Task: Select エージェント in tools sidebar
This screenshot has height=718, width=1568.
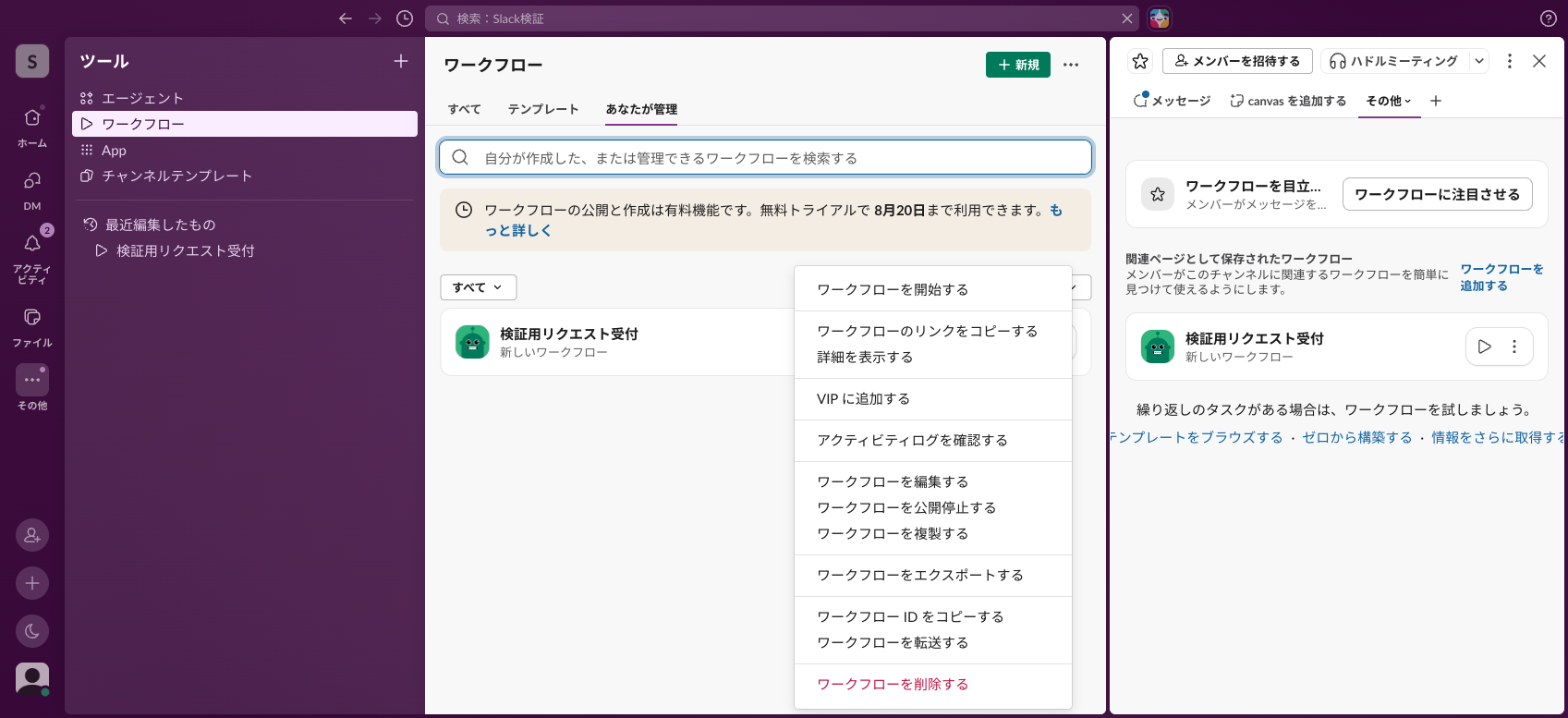Action: 245,98
